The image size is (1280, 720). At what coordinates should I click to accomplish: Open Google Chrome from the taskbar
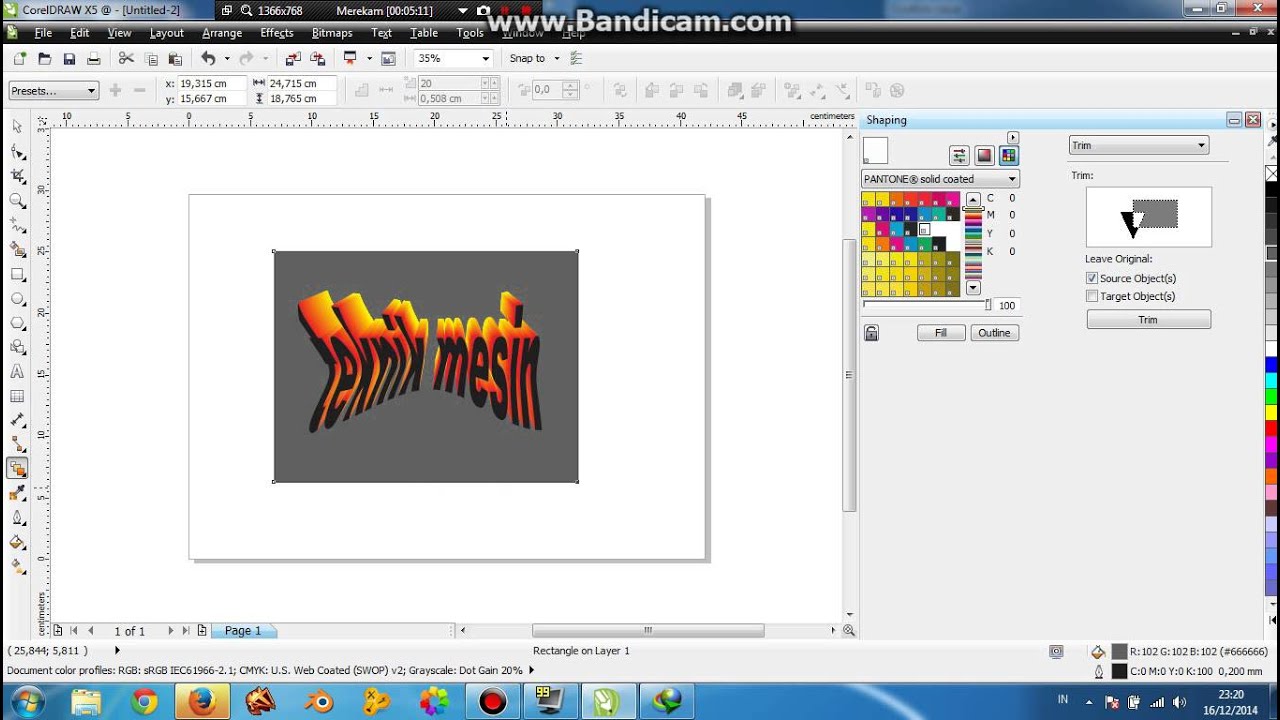point(144,702)
